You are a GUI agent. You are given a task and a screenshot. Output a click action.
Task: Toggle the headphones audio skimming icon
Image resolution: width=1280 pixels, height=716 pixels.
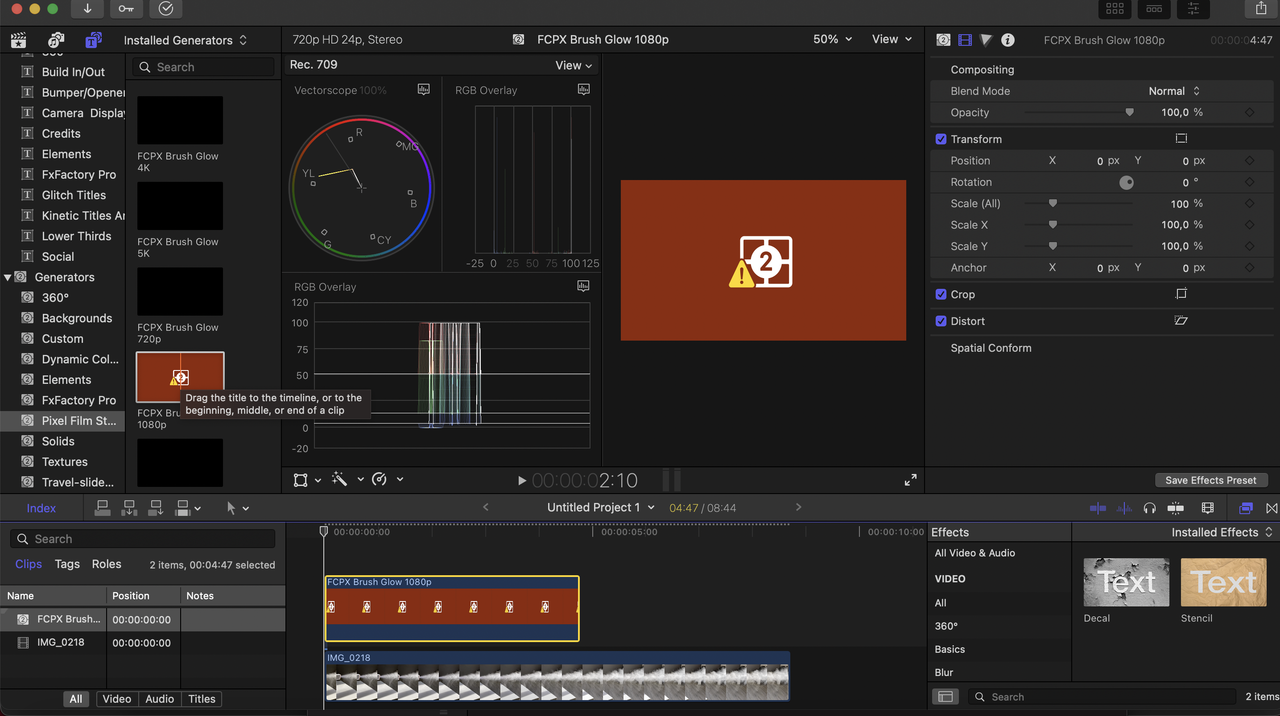(x=1150, y=508)
